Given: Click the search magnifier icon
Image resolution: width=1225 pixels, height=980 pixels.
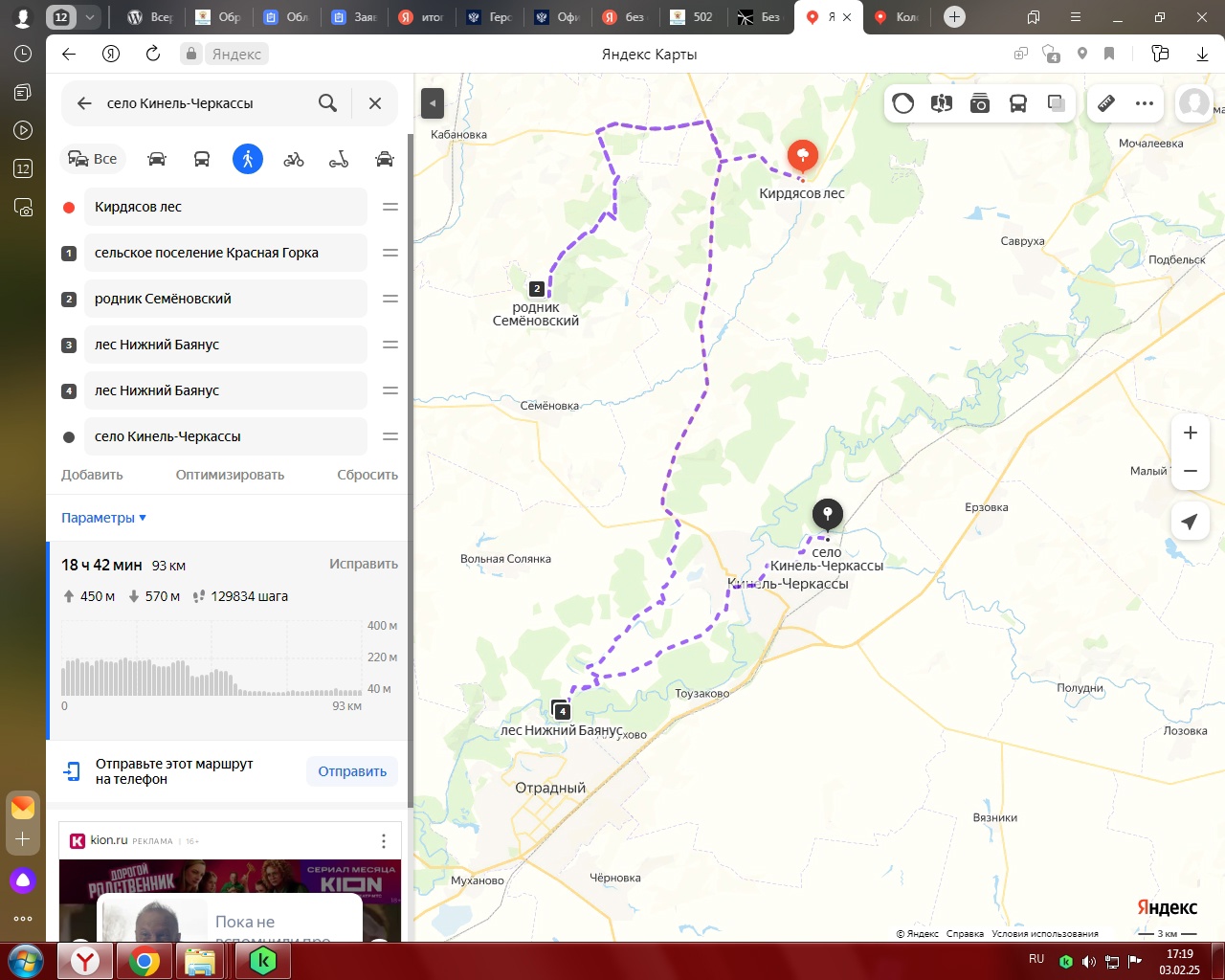Looking at the screenshot, I should pyautogui.click(x=327, y=103).
